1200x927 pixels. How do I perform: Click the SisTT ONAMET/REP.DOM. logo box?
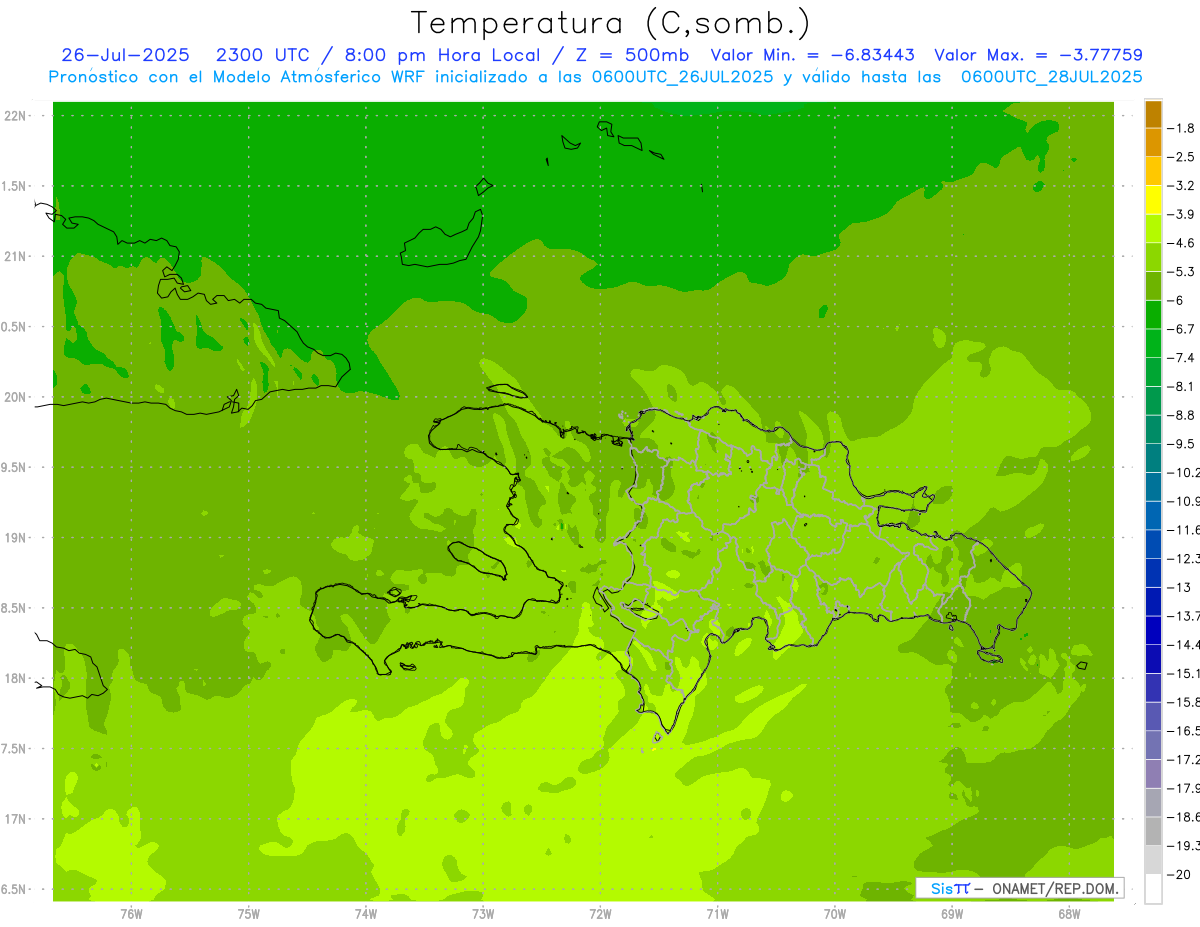[x=1019, y=888]
